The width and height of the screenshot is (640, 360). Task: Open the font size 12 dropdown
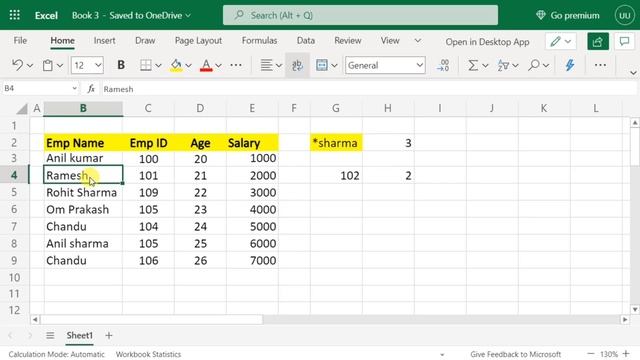tap(98, 65)
